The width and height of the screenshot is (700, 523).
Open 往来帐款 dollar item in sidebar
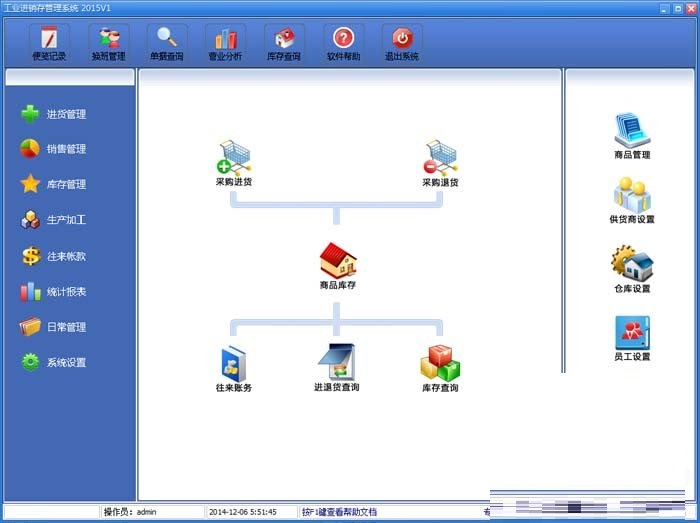click(54, 256)
